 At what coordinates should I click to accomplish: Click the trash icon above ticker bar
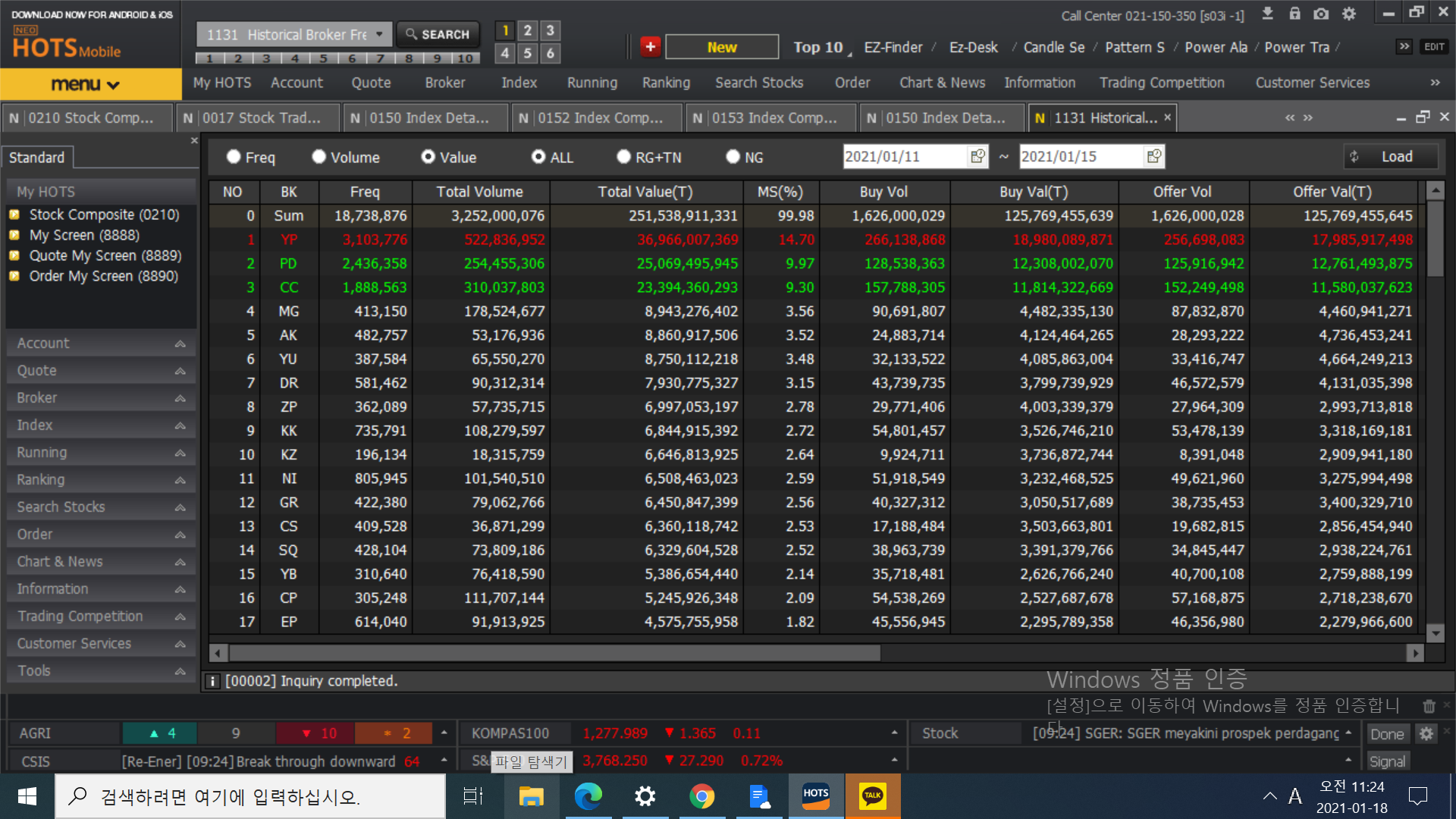1429,706
